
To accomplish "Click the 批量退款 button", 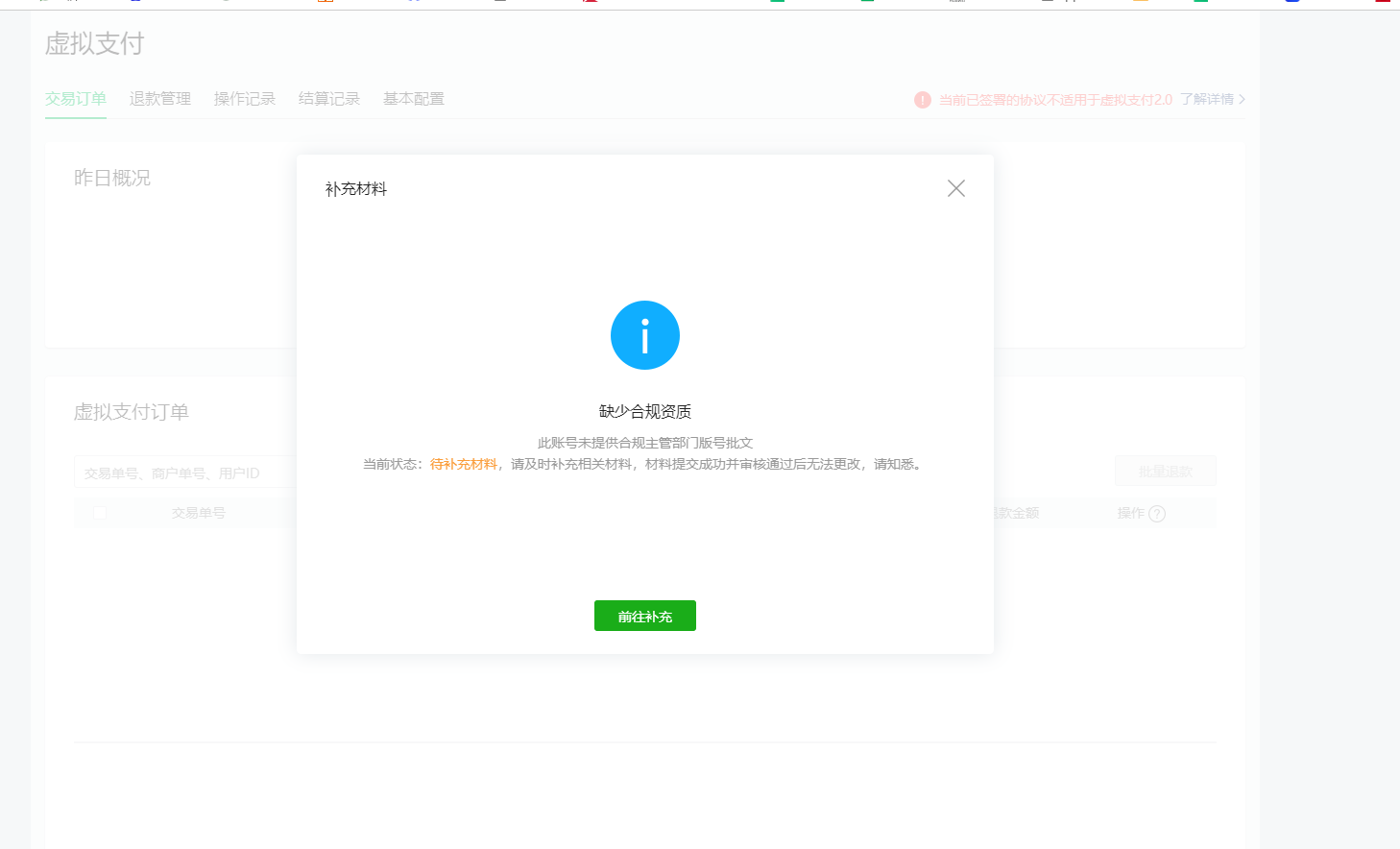I will [1166, 472].
